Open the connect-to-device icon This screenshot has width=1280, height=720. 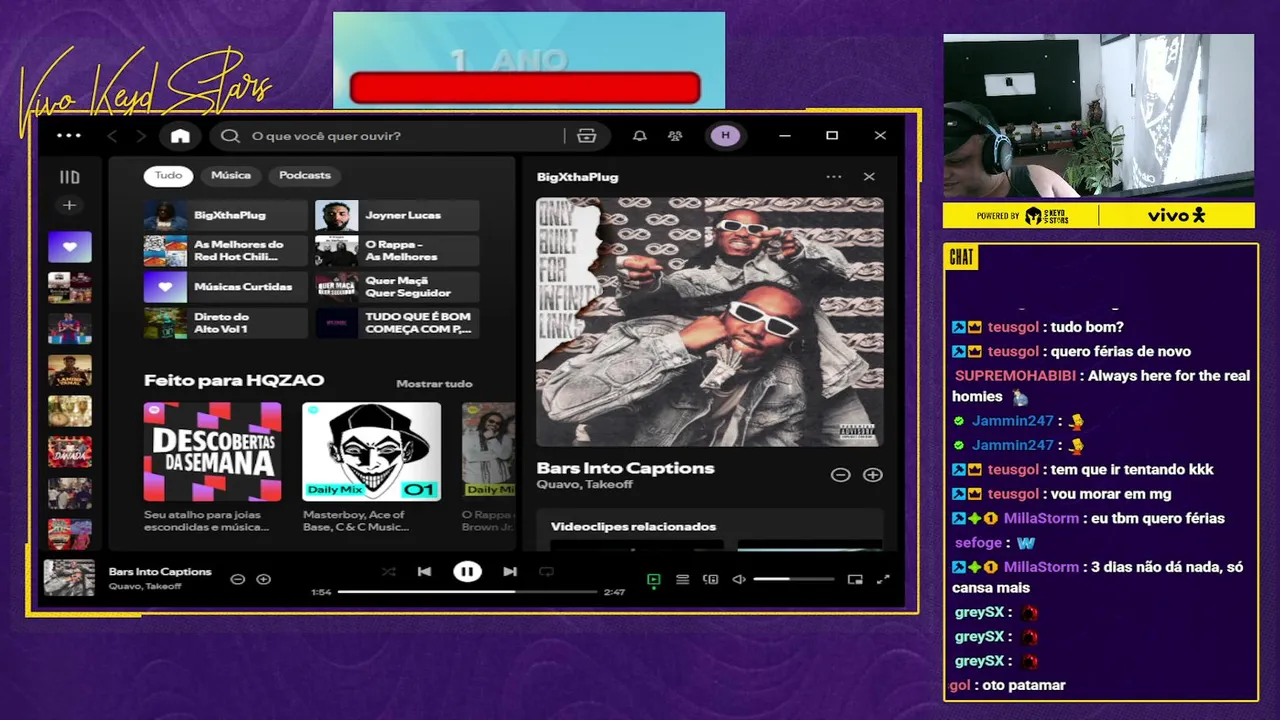(x=711, y=579)
